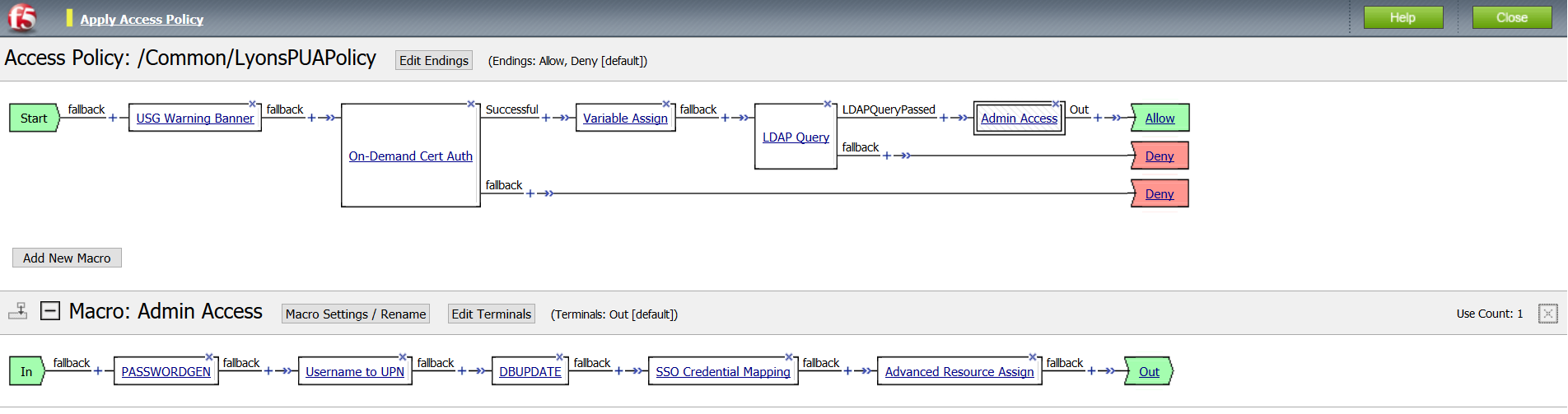Screen dimensions: 1568x414
Task: Click the Out terminal
Action: (1149, 372)
